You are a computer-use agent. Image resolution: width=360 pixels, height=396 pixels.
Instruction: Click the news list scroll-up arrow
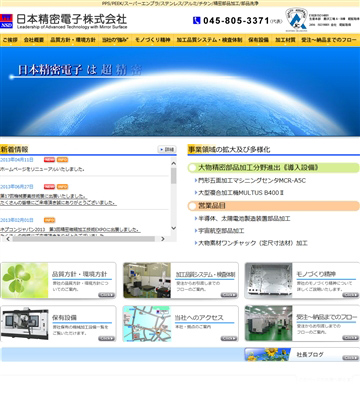173,163
